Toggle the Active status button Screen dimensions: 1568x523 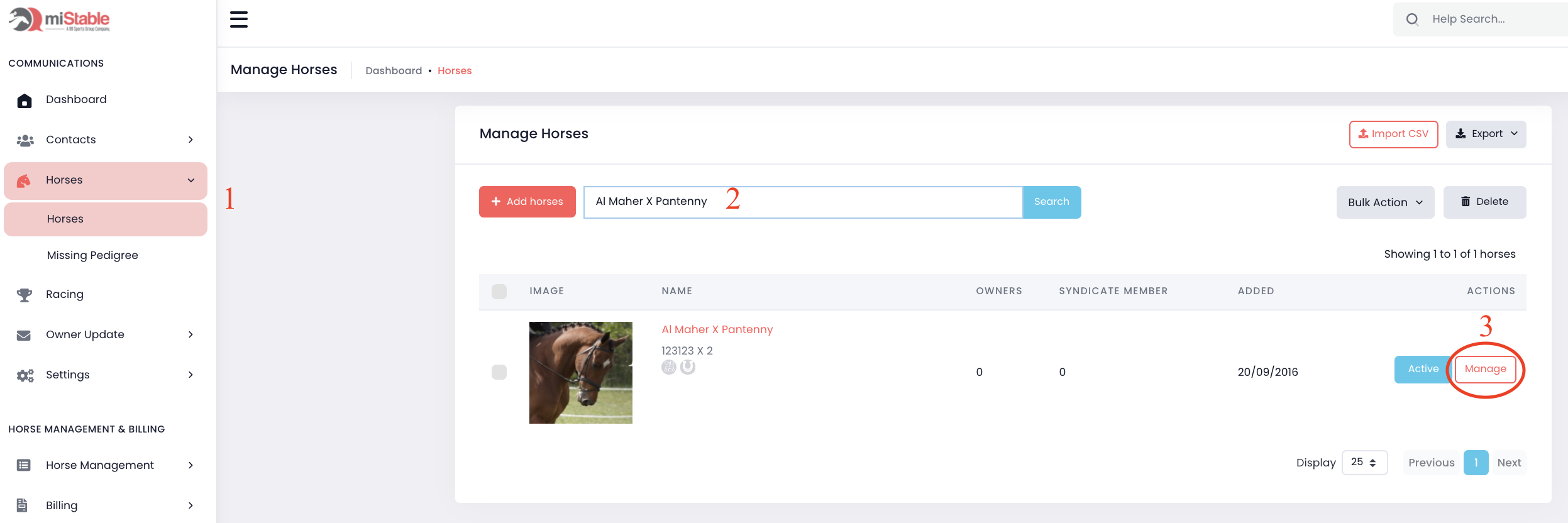point(1422,369)
